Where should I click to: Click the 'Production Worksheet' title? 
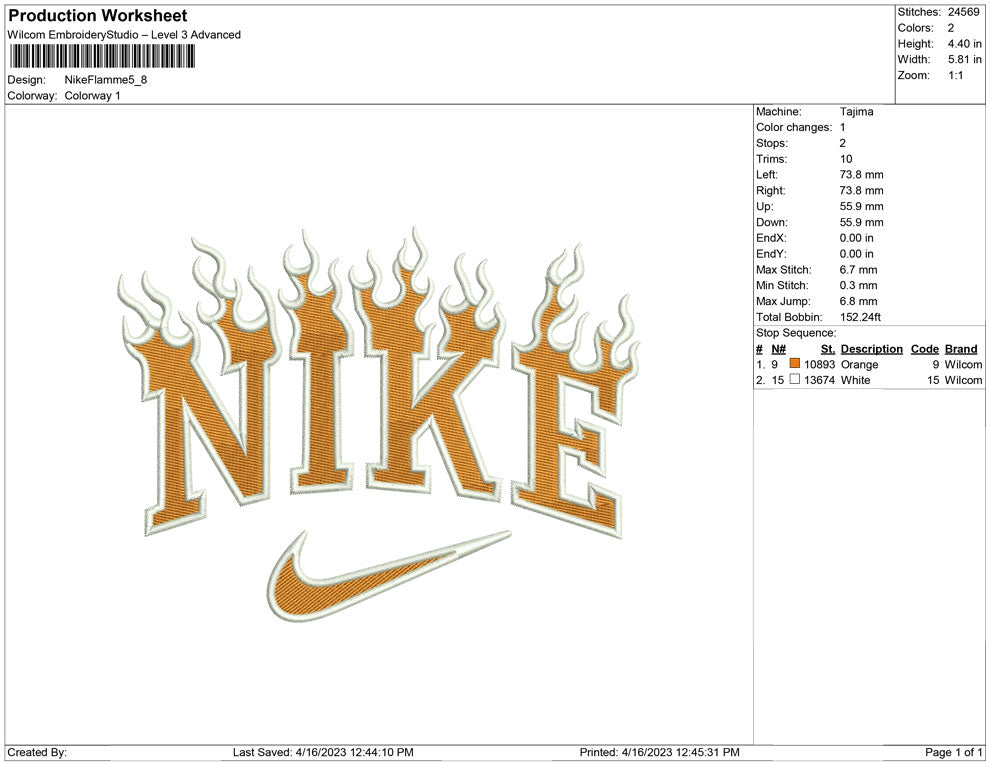(x=98, y=16)
